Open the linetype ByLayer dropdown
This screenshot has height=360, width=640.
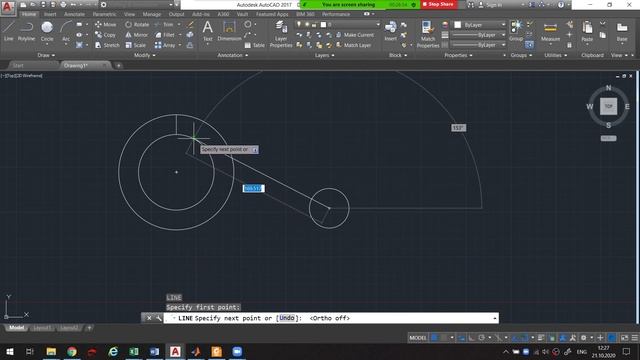click(x=478, y=45)
